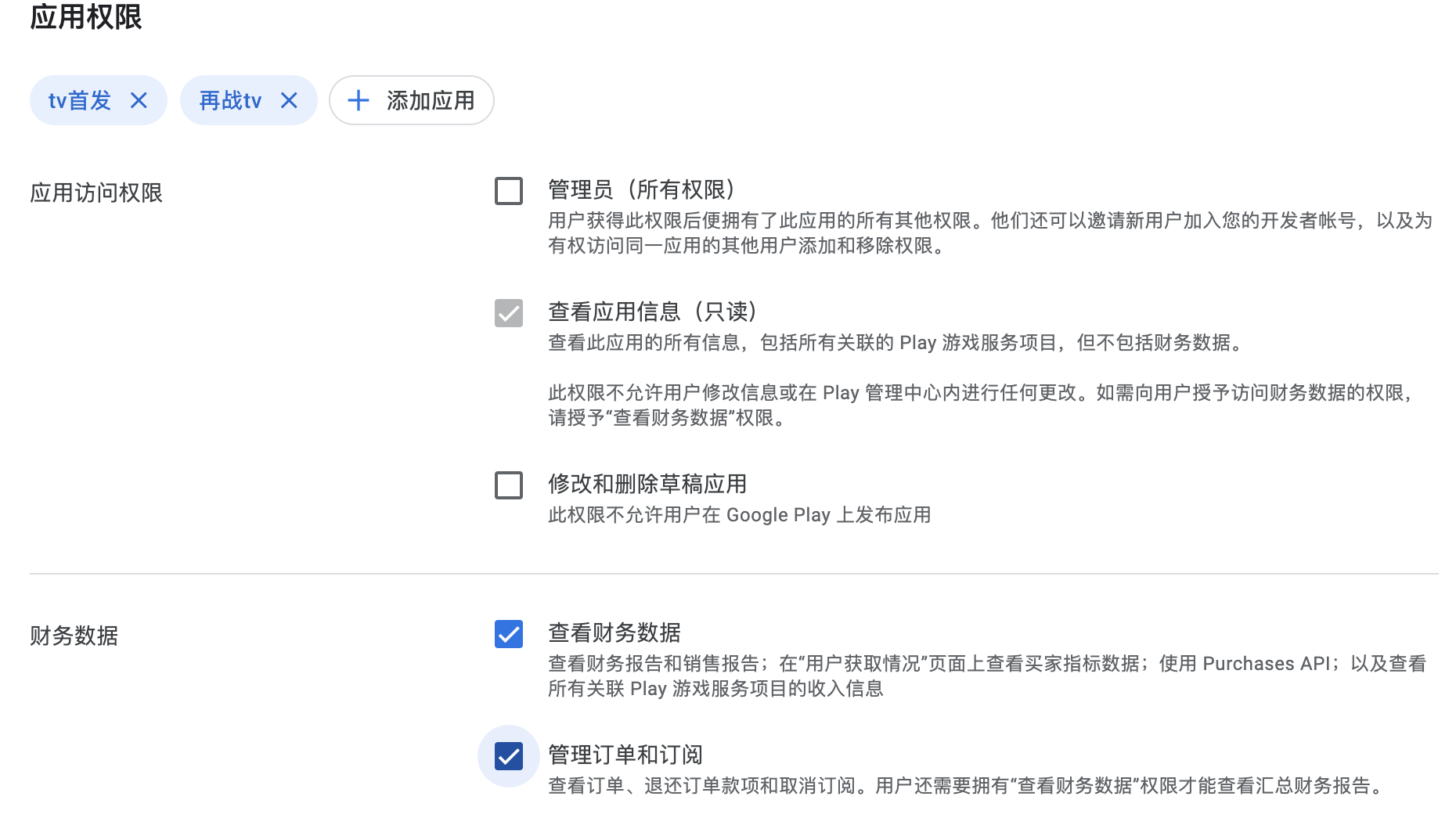The height and width of the screenshot is (836, 1456).
Task: Click the plus icon in the 添加应用 button
Action: click(359, 100)
